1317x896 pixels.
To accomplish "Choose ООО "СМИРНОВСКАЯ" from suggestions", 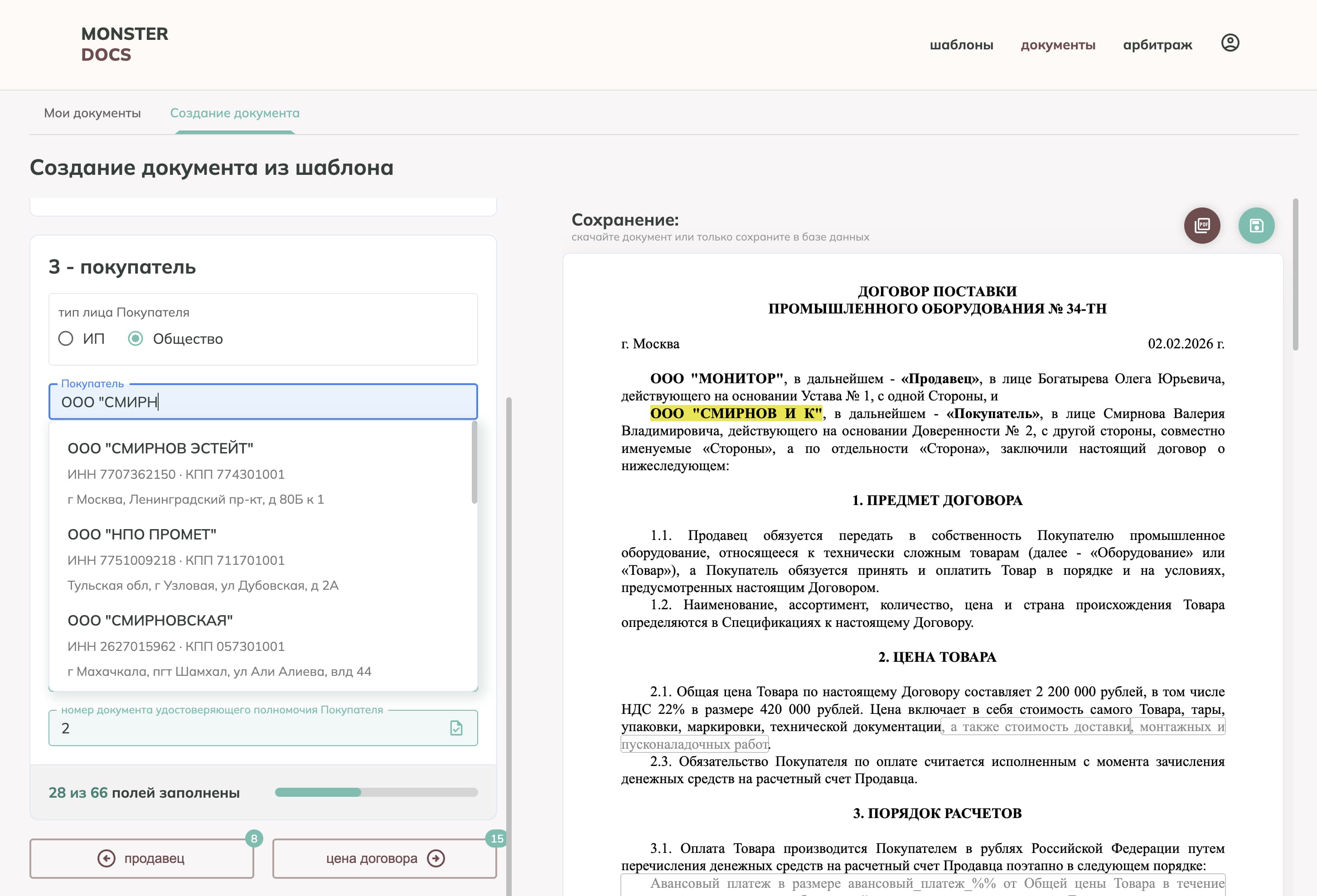I will point(263,646).
